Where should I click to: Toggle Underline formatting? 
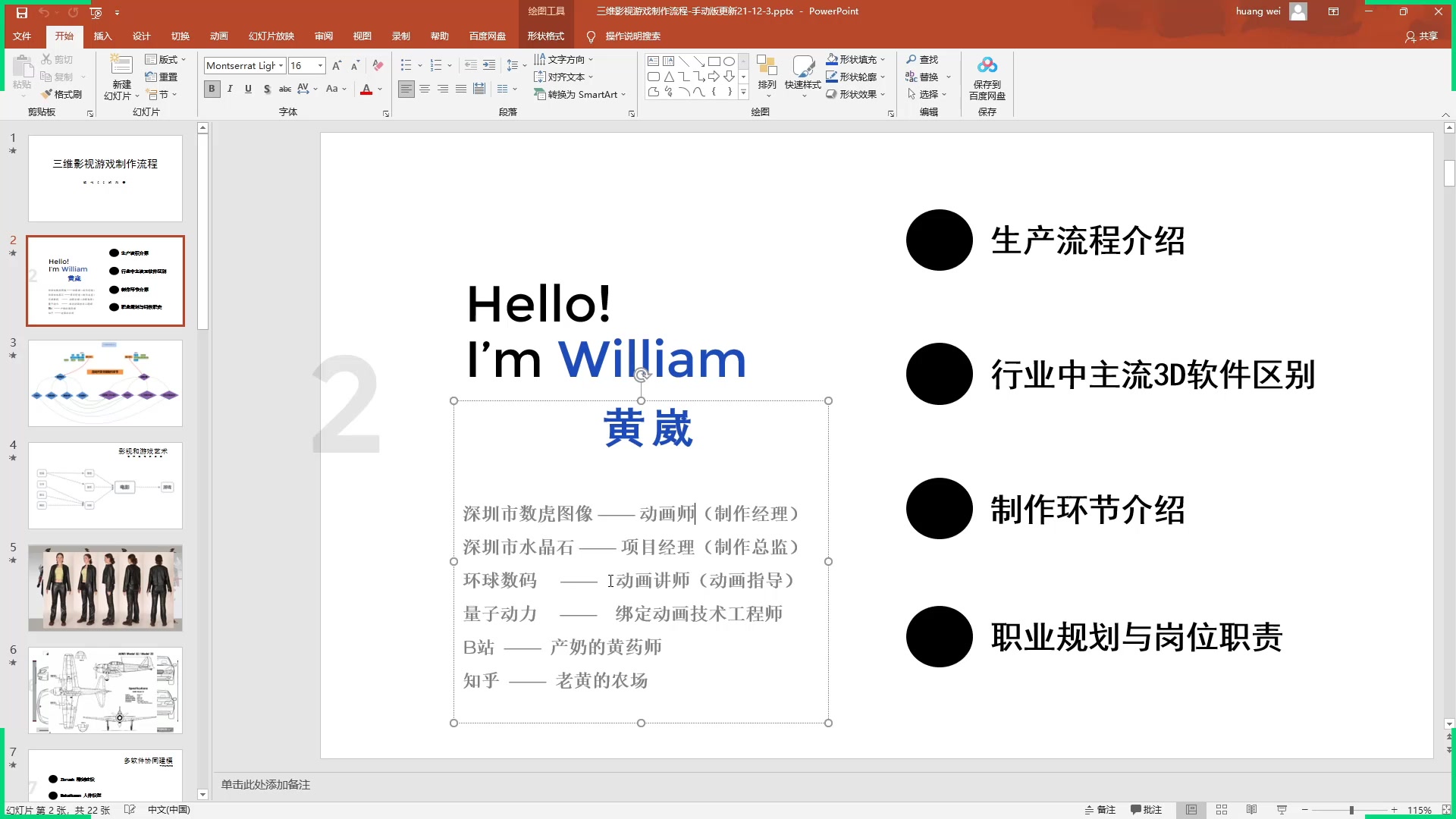(248, 89)
